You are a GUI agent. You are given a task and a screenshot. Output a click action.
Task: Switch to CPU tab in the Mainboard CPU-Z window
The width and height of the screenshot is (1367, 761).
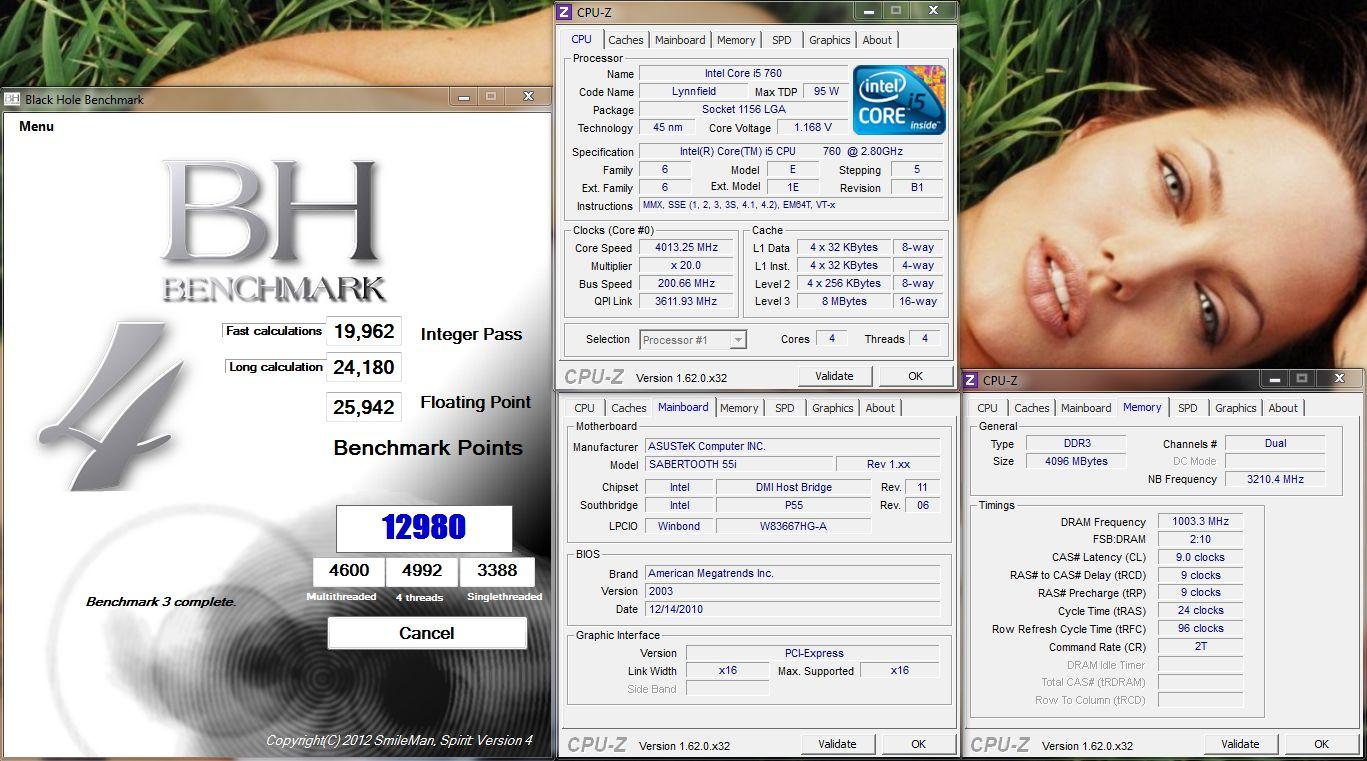click(585, 408)
